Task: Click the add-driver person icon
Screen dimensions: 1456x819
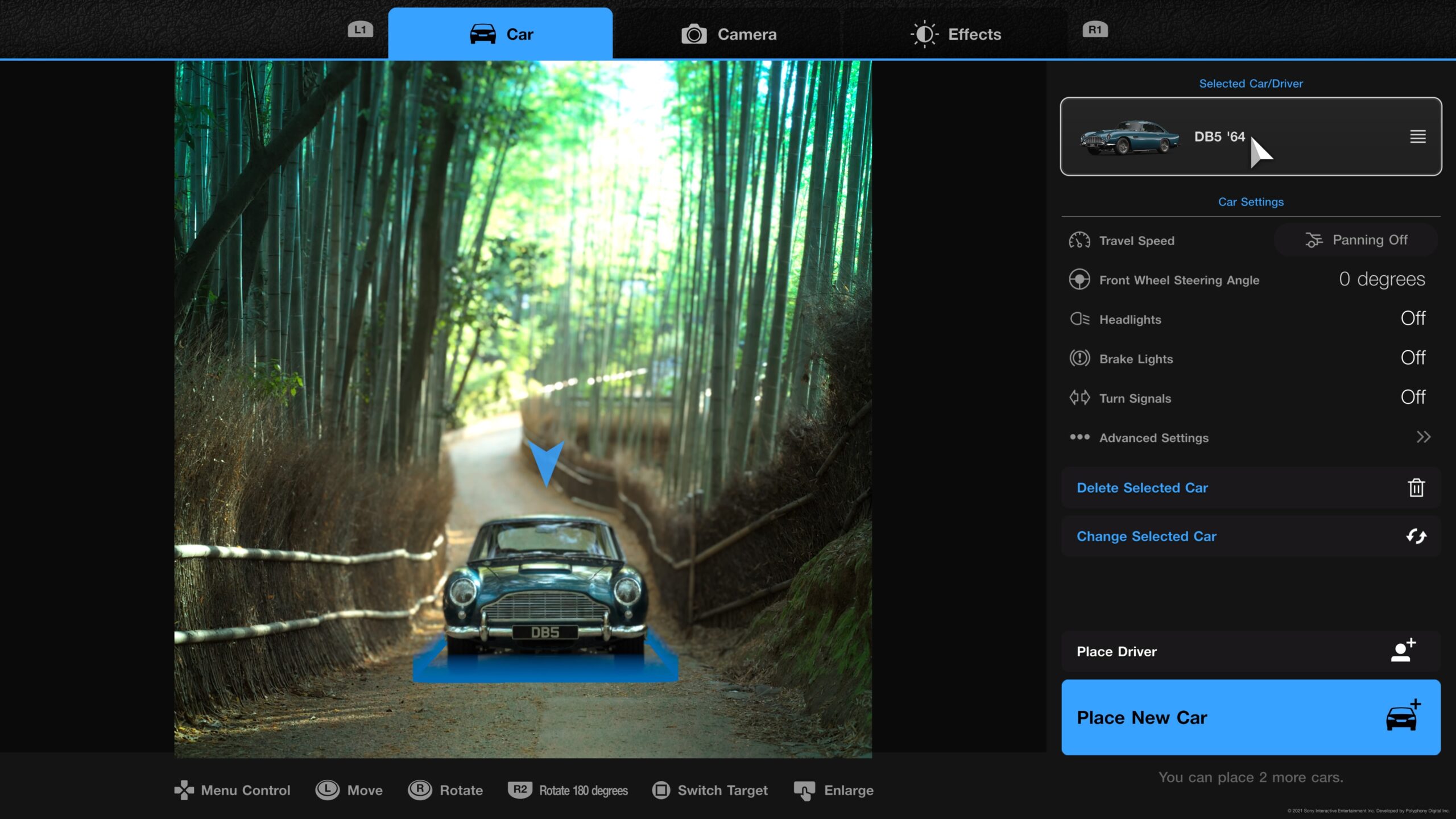Action: [1403, 651]
